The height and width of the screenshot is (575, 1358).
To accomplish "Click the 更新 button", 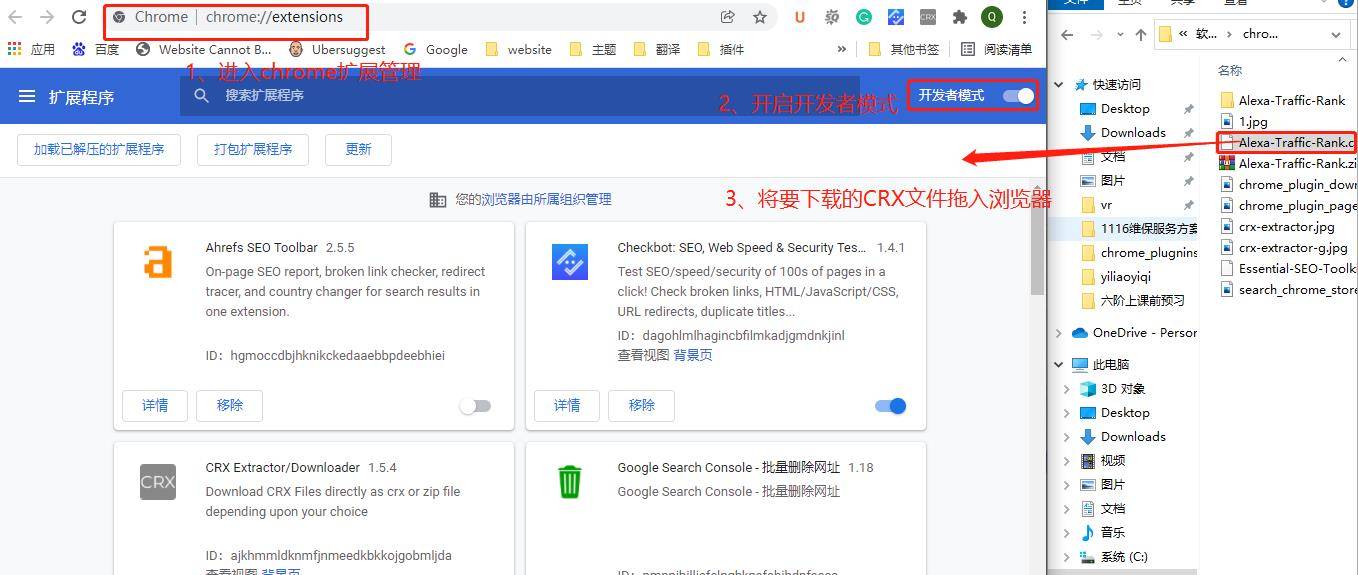I will [x=358, y=149].
